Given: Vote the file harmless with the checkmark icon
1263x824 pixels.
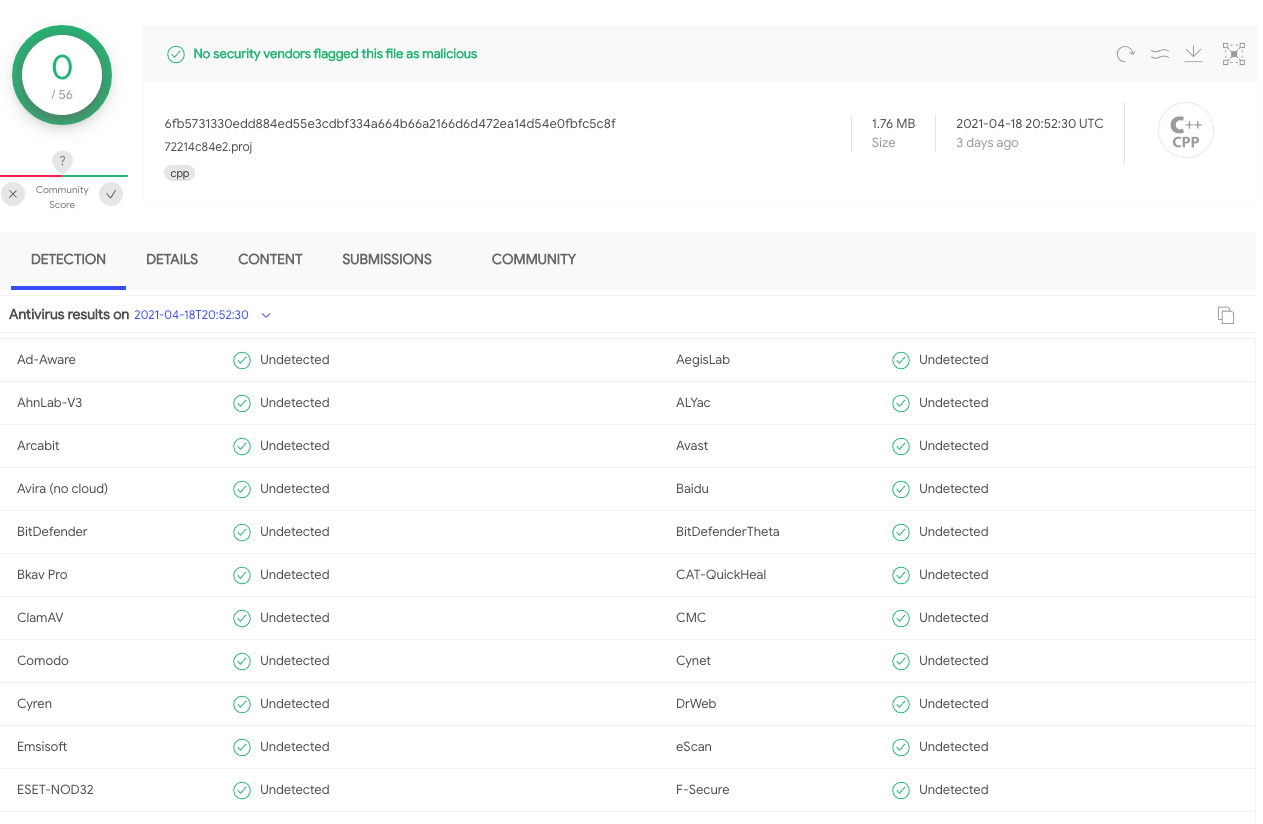Looking at the screenshot, I should coord(111,194).
